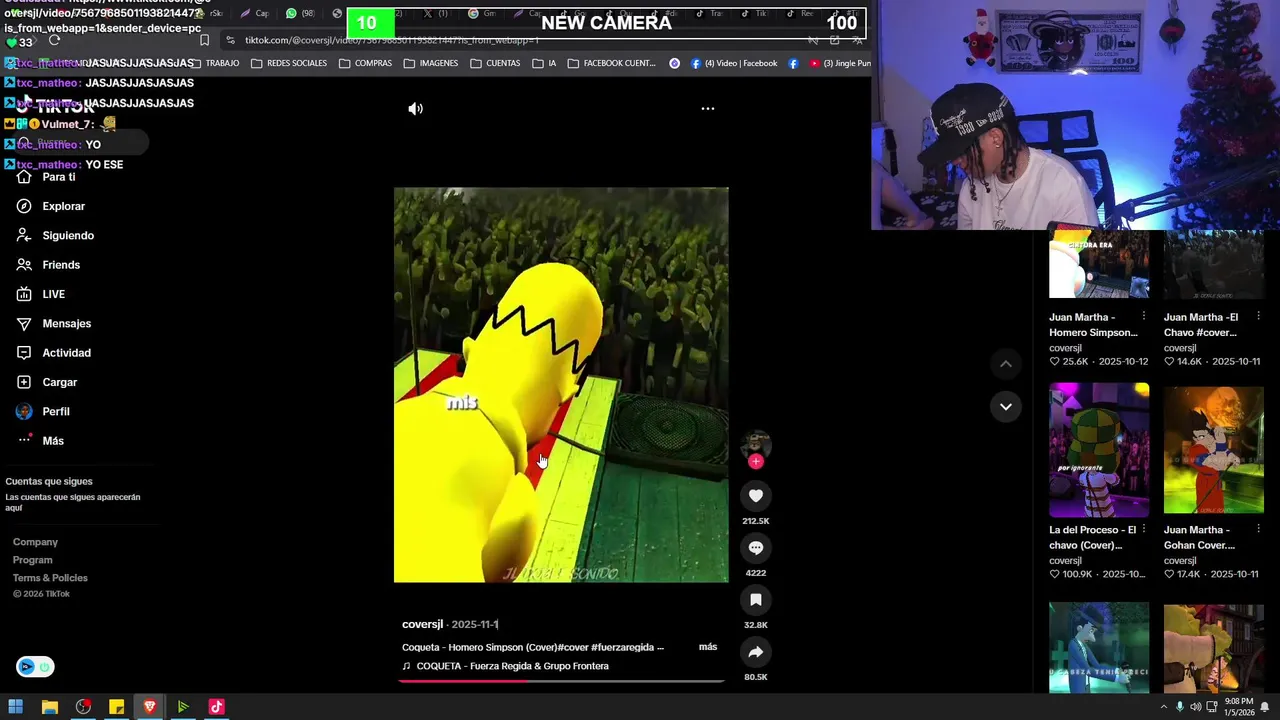Open the Explorar page

tap(51, 206)
